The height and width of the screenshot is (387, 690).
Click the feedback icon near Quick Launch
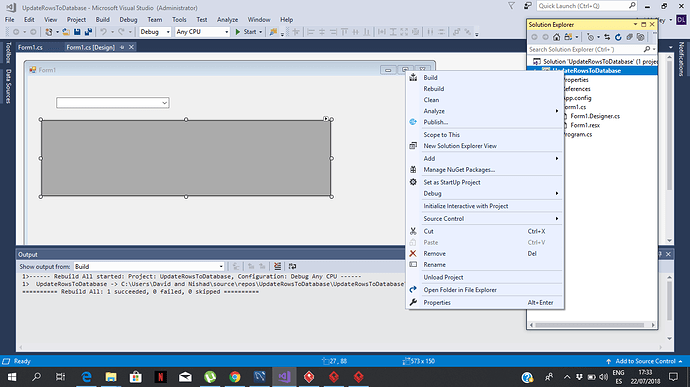pos(528,6)
